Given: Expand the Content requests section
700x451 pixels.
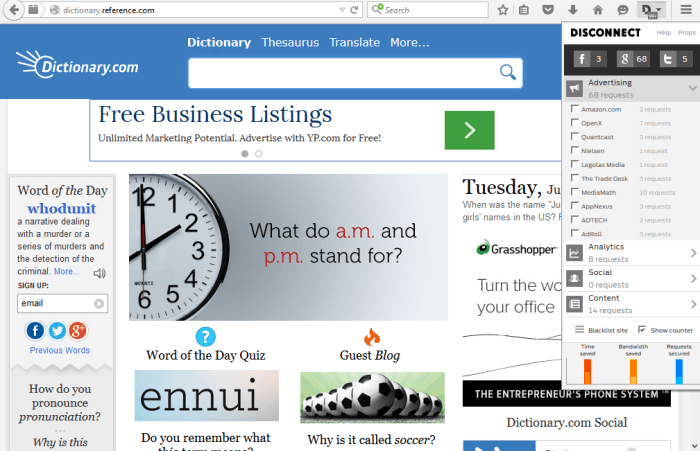Looking at the screenshot, I should (x=693, y=304).
